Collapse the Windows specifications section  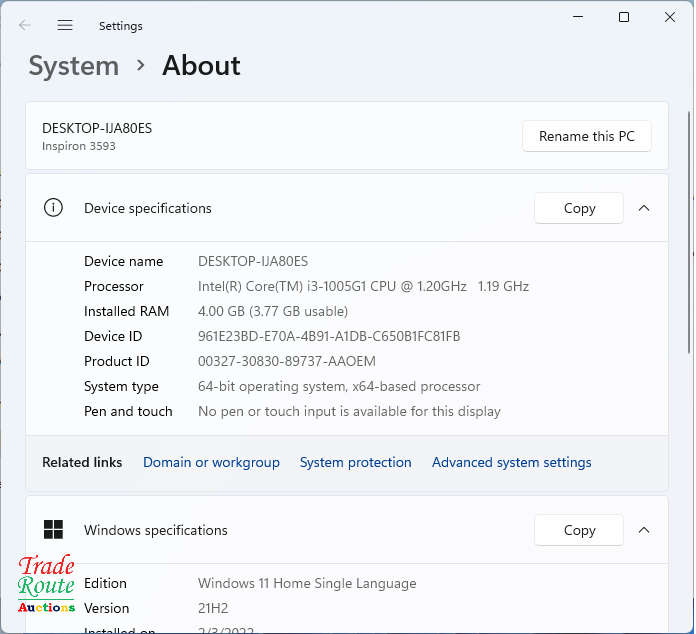(x=644, y=530)
